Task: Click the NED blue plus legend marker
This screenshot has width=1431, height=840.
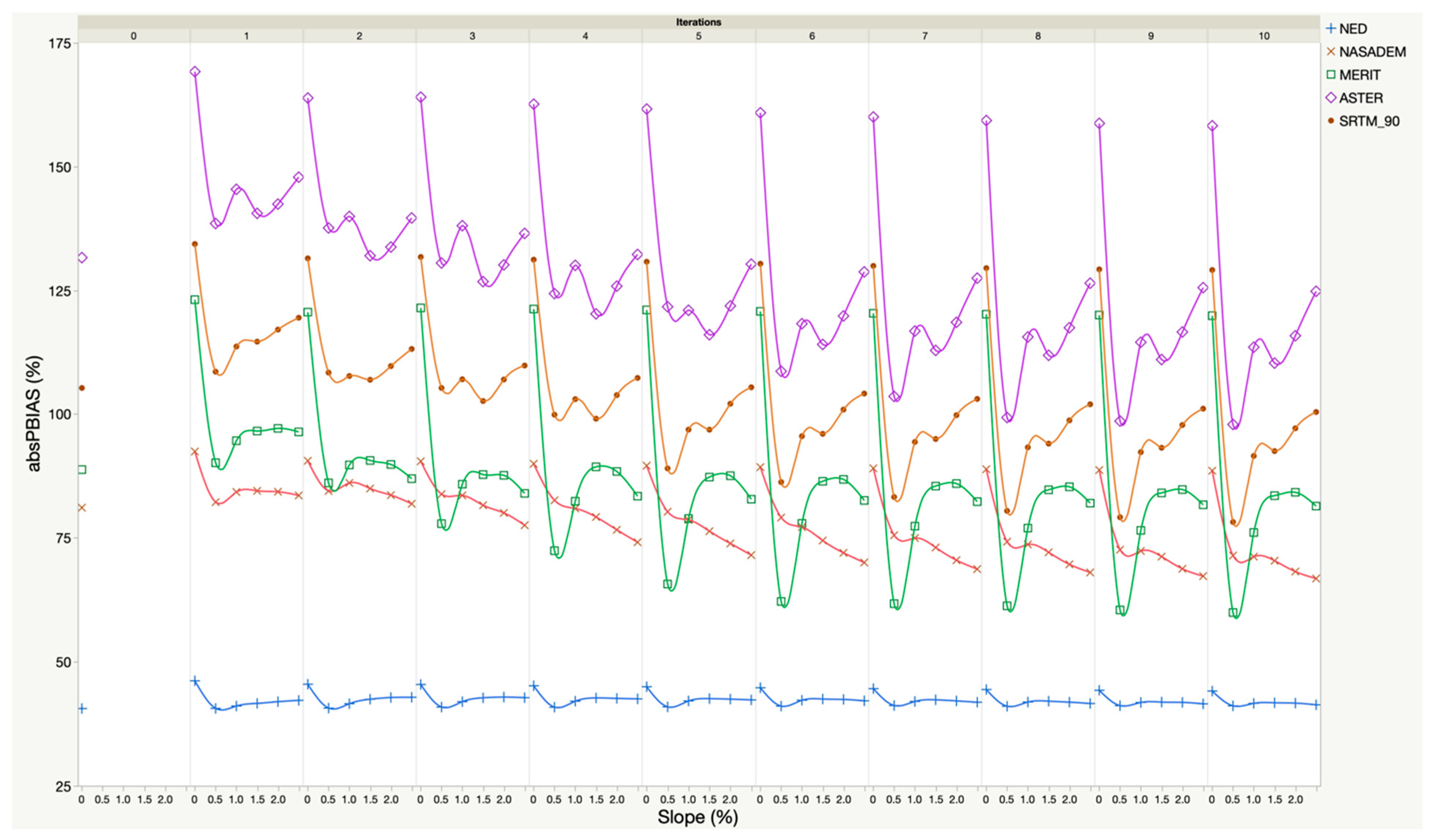Action: 1331,28
